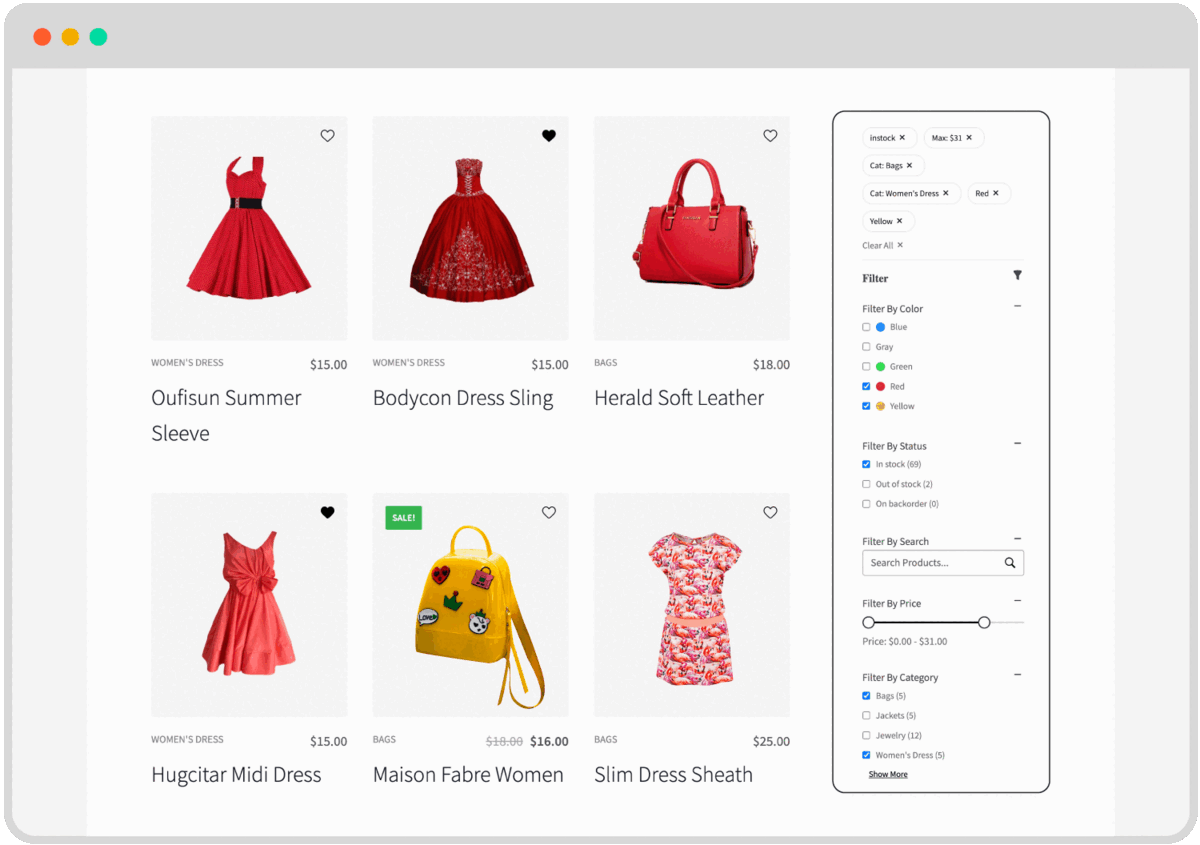
Task: Click the yellow color swatch dot
Action: (881, 406)
